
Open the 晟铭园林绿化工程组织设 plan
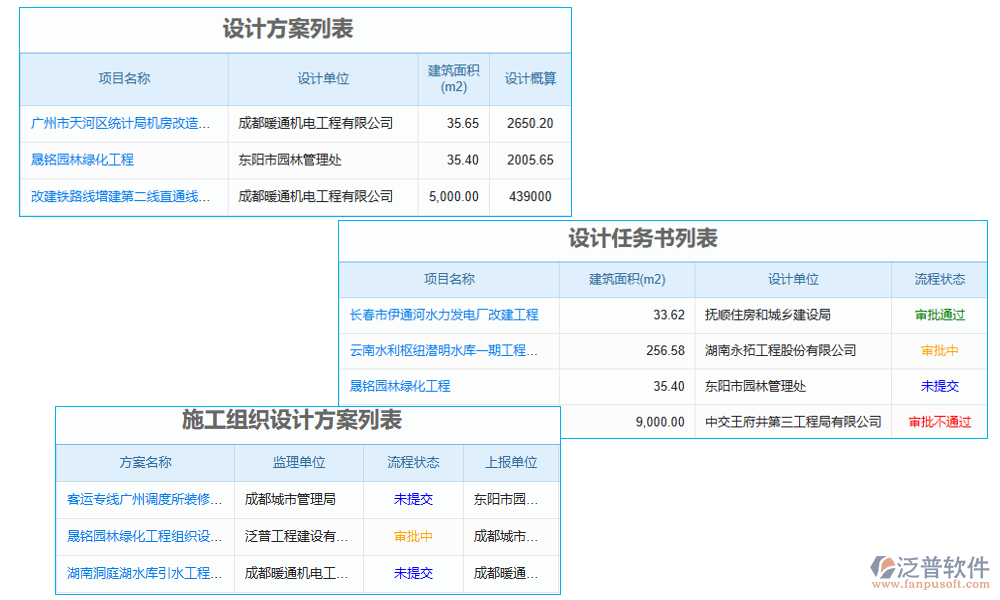pos(144,536)
